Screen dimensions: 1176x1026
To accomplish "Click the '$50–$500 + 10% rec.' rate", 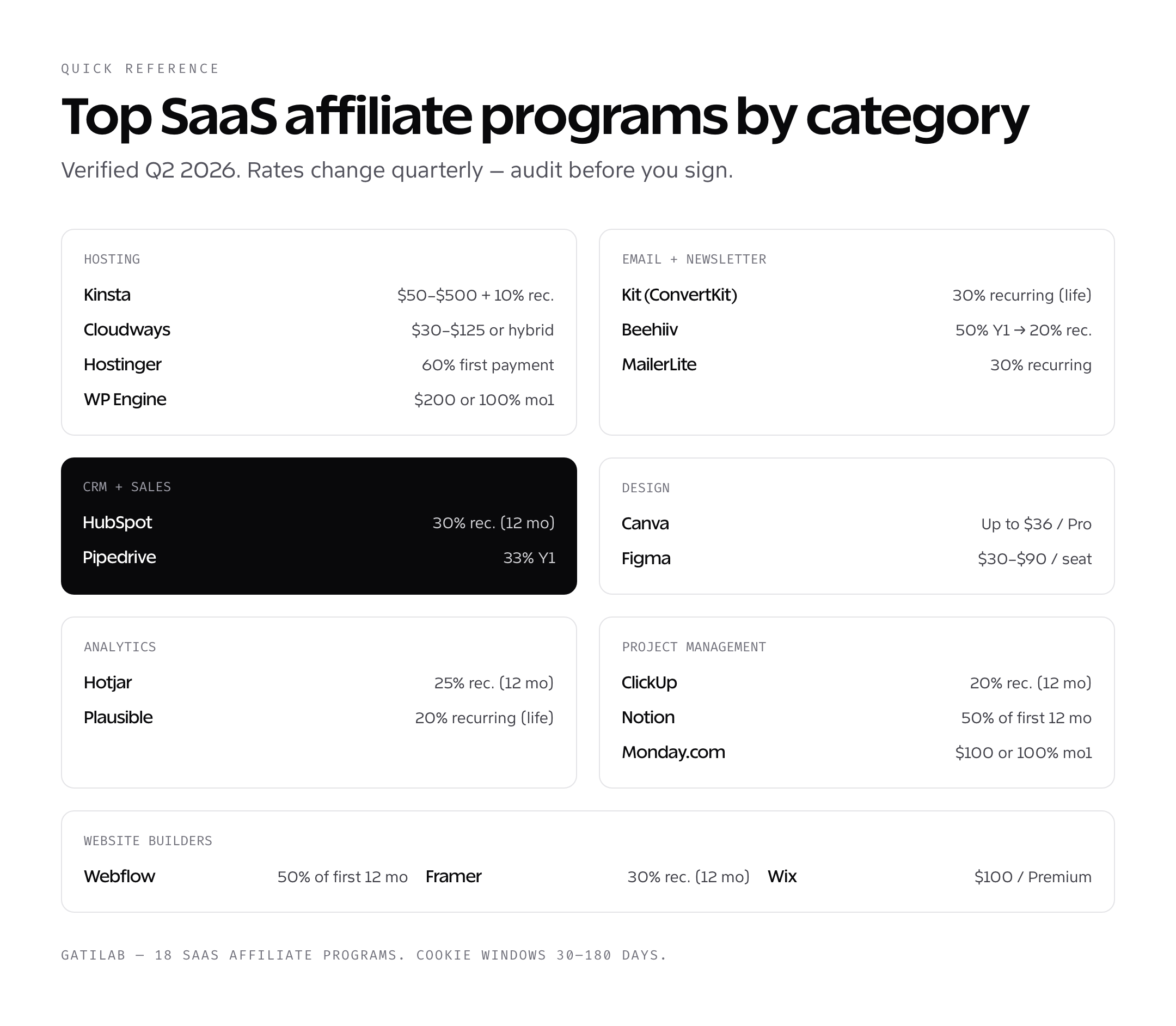I will point(475,295).
